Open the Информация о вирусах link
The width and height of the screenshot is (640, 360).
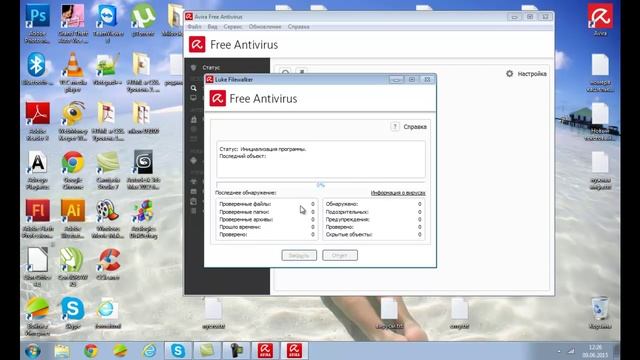(398, 193)
